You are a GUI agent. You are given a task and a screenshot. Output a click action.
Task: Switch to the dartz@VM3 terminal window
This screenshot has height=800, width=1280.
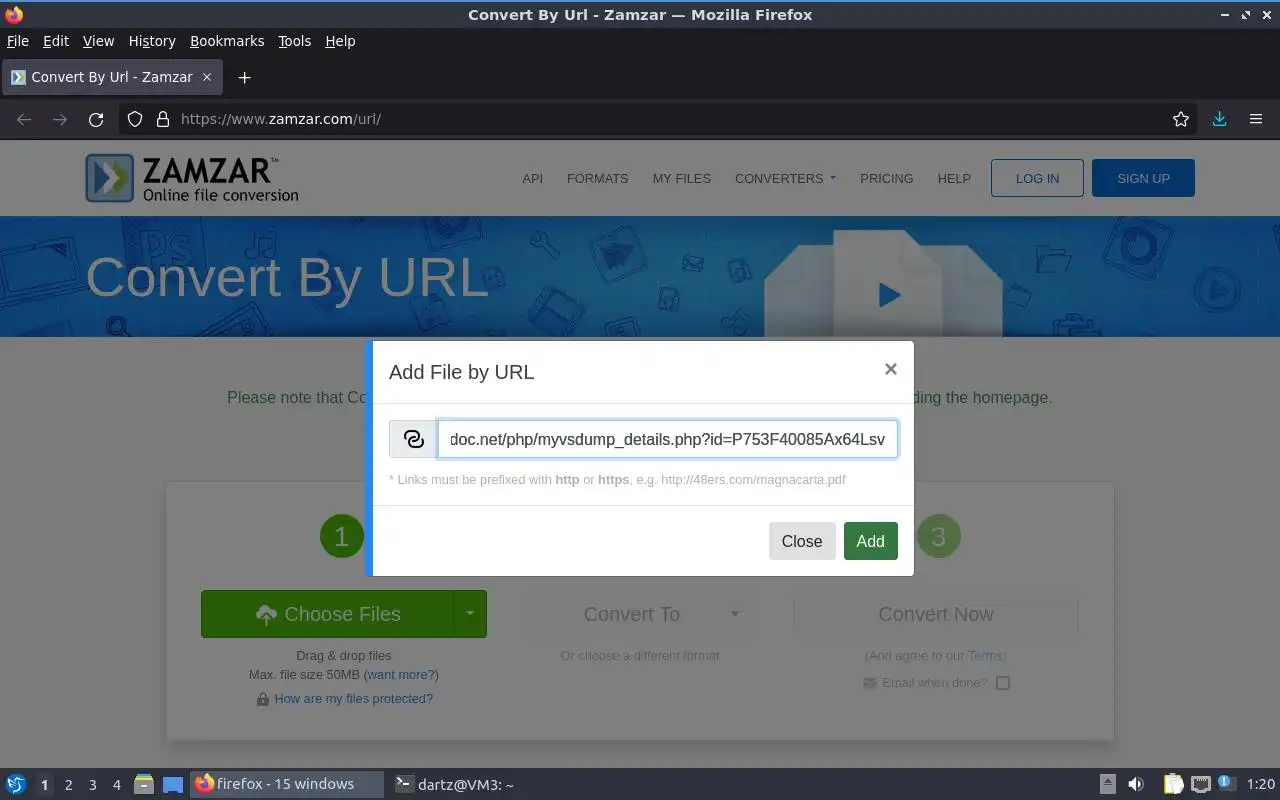[455, 784]
